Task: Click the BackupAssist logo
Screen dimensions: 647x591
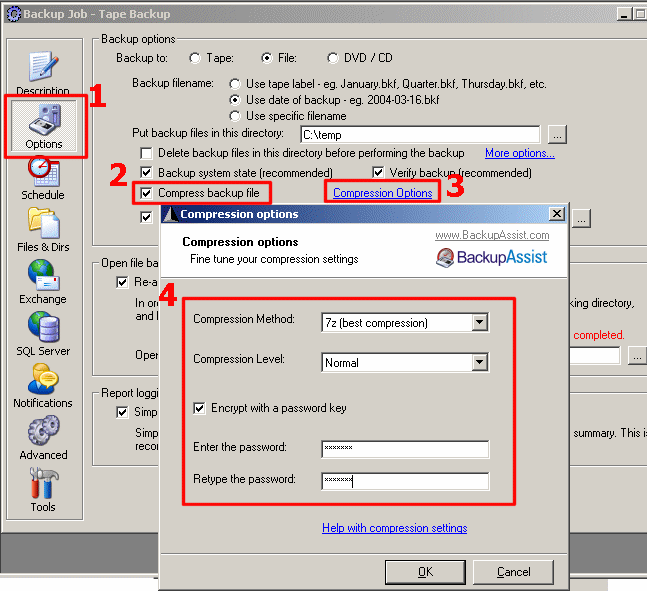Action: 491,258
